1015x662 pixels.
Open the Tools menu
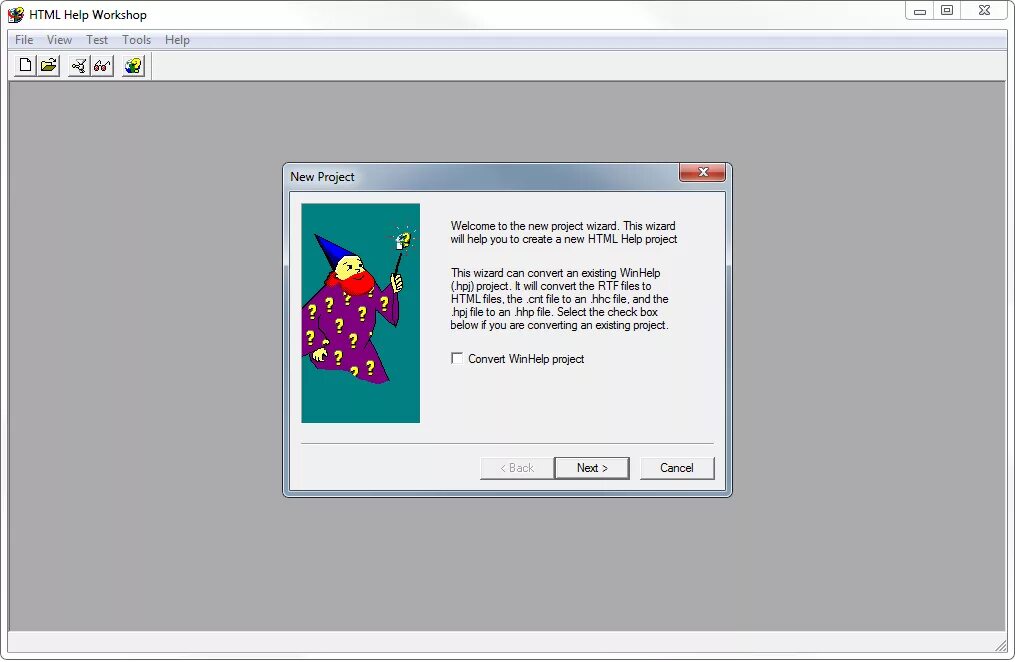137,39
